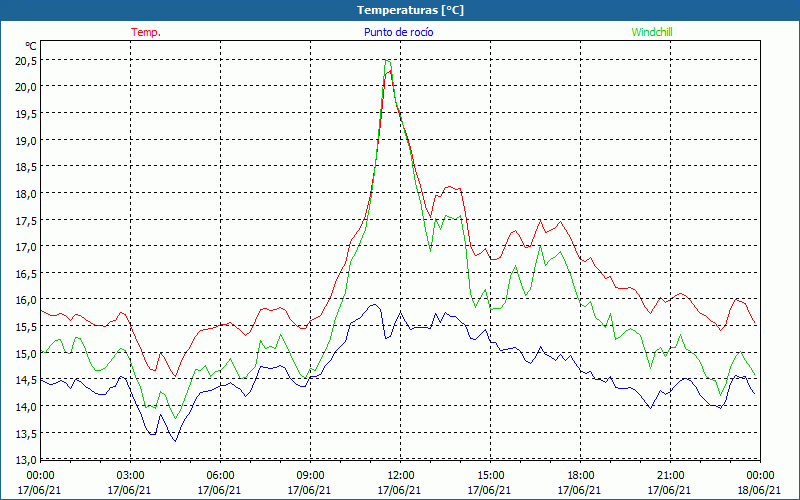
Task: Click the '20,0' y-axis value
Action: 26,87
